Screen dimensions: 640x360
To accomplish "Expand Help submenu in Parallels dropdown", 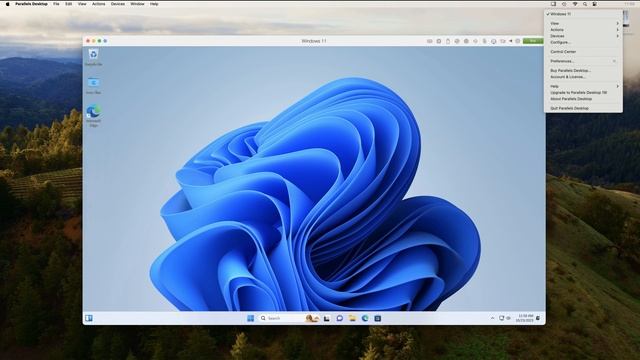I will [583, 86].
